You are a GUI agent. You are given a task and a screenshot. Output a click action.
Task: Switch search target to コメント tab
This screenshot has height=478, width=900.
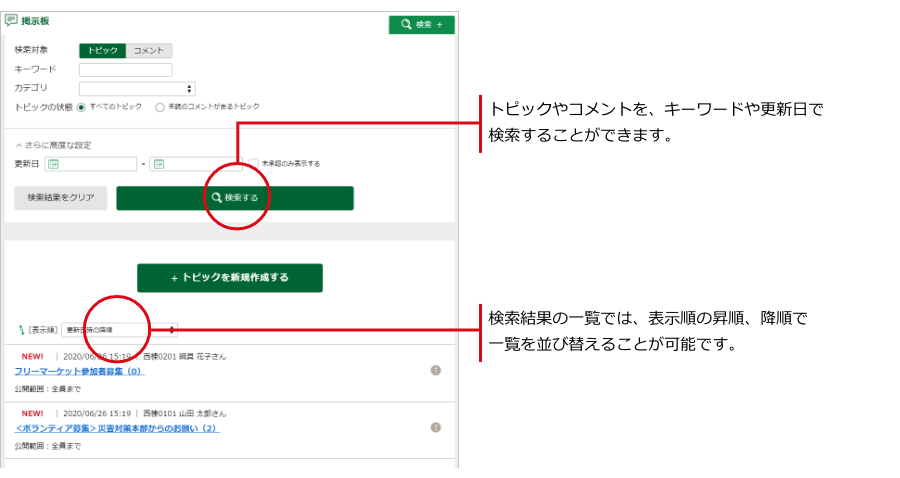point(149,50)
